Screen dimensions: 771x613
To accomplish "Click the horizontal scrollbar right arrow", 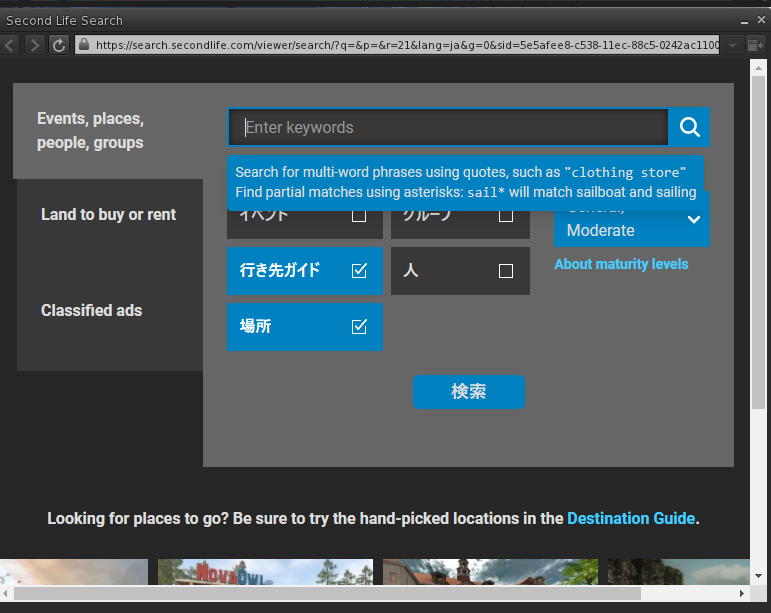I will (x=742, y=593).
